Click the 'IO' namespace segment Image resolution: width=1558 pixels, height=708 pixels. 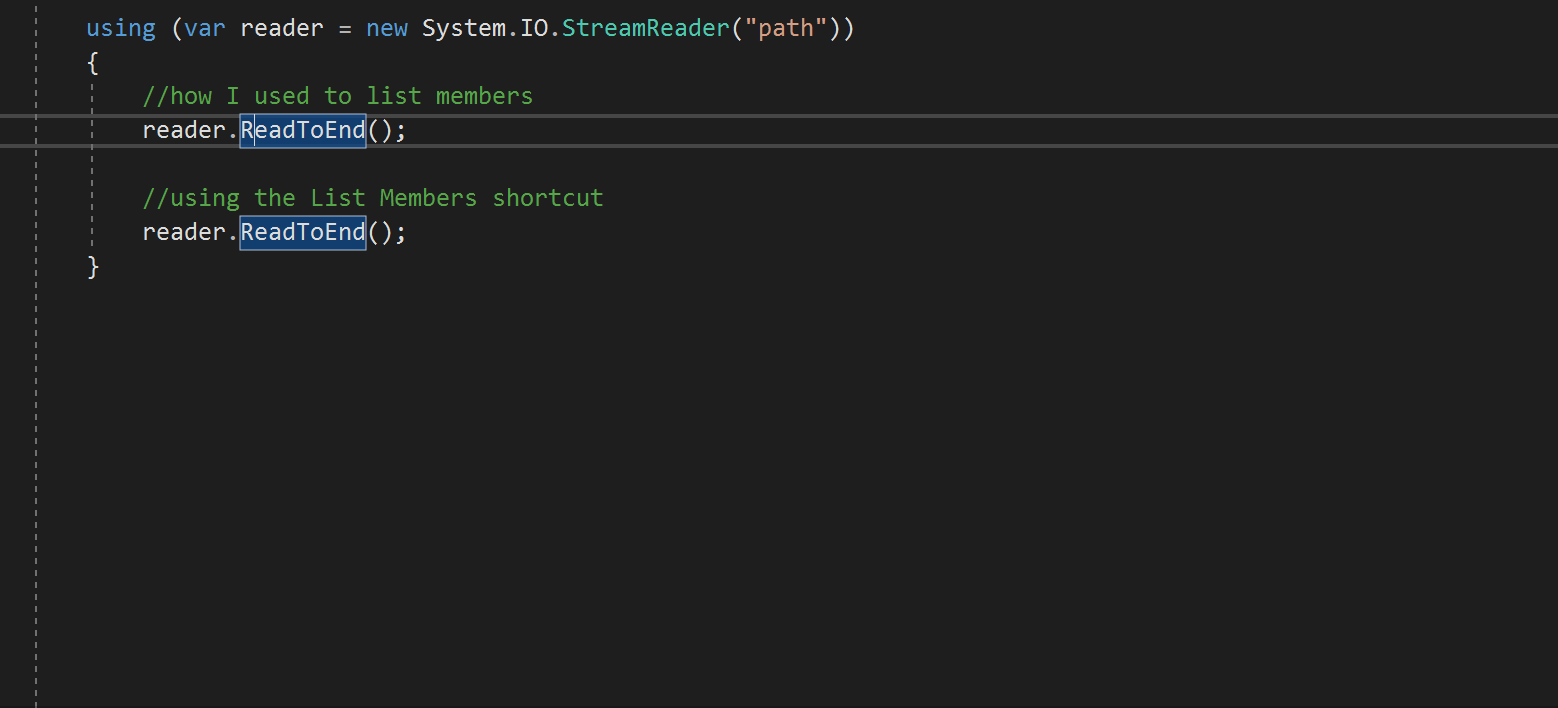(x=533, y=28)
